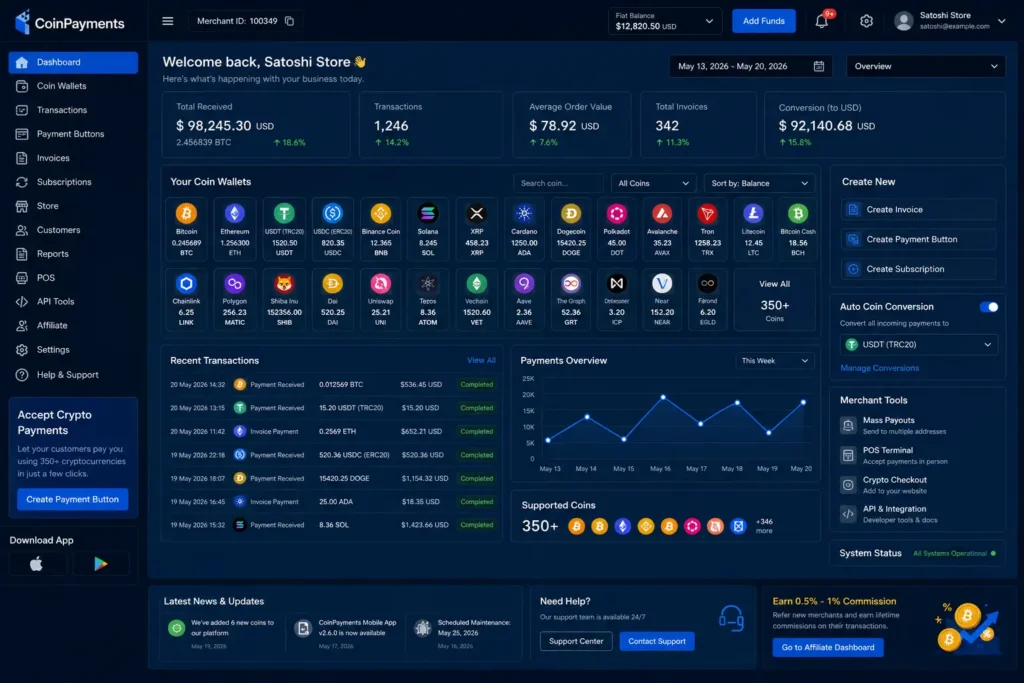Viewport: 1024px width, 683px height.
Task: Click the date range May 13 - May 20 field
Action: pyautogui.click(x=750, y=66)
